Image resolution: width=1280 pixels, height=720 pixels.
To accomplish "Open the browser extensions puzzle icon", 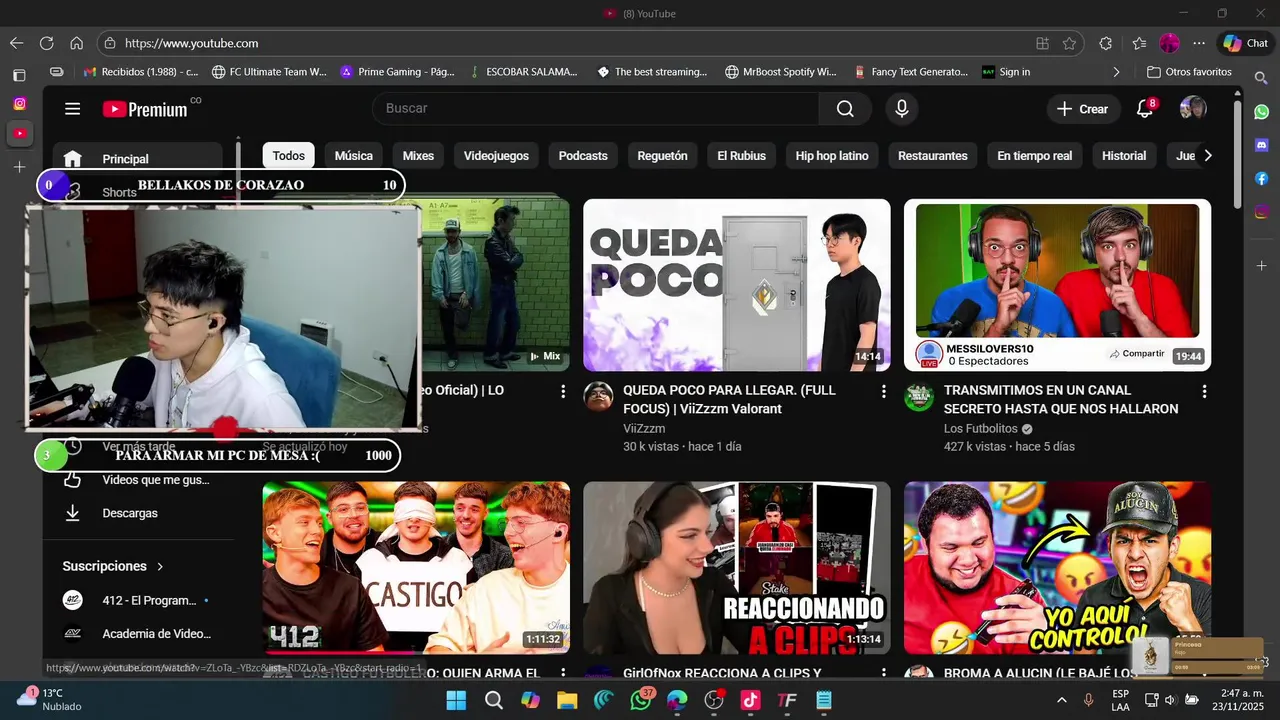I will point(1105,43).
